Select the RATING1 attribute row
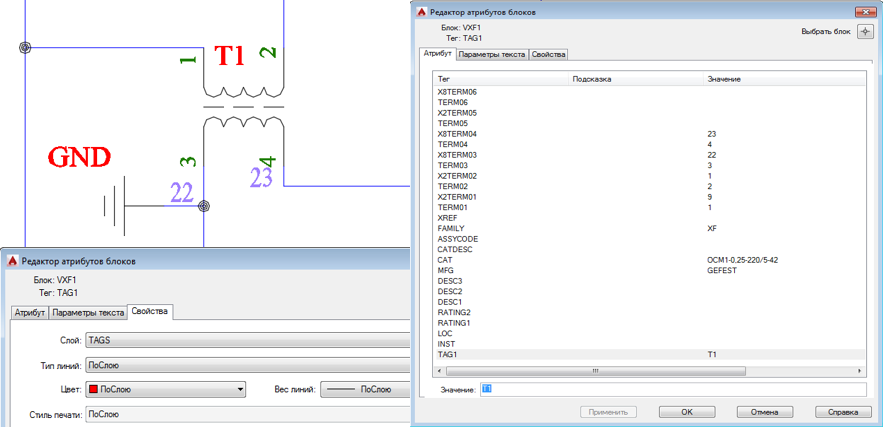Screen dimensions: 884x427 pyautogui.click(x=649, y=323)
